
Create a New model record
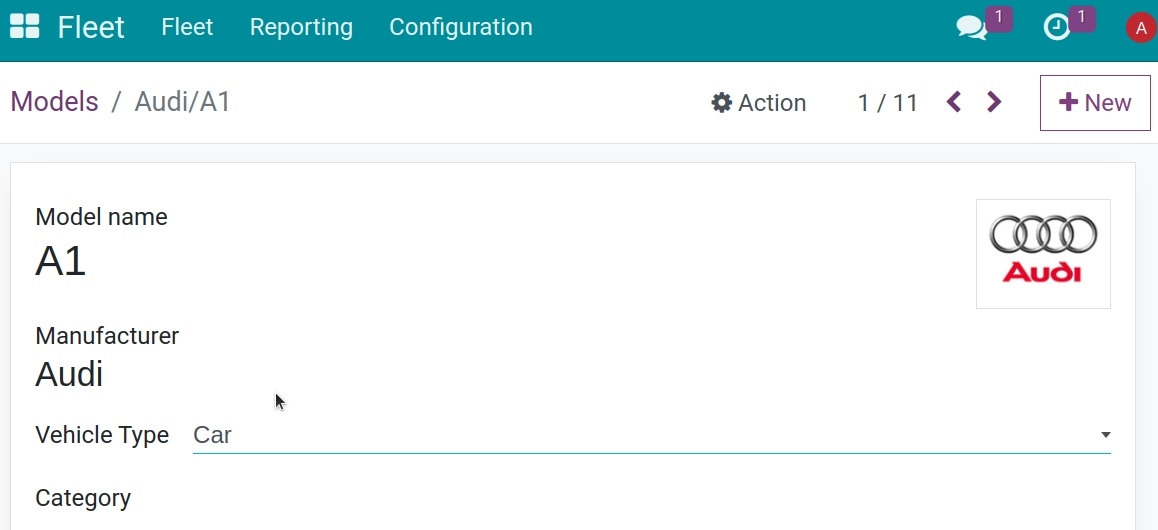coord(1094,103)
